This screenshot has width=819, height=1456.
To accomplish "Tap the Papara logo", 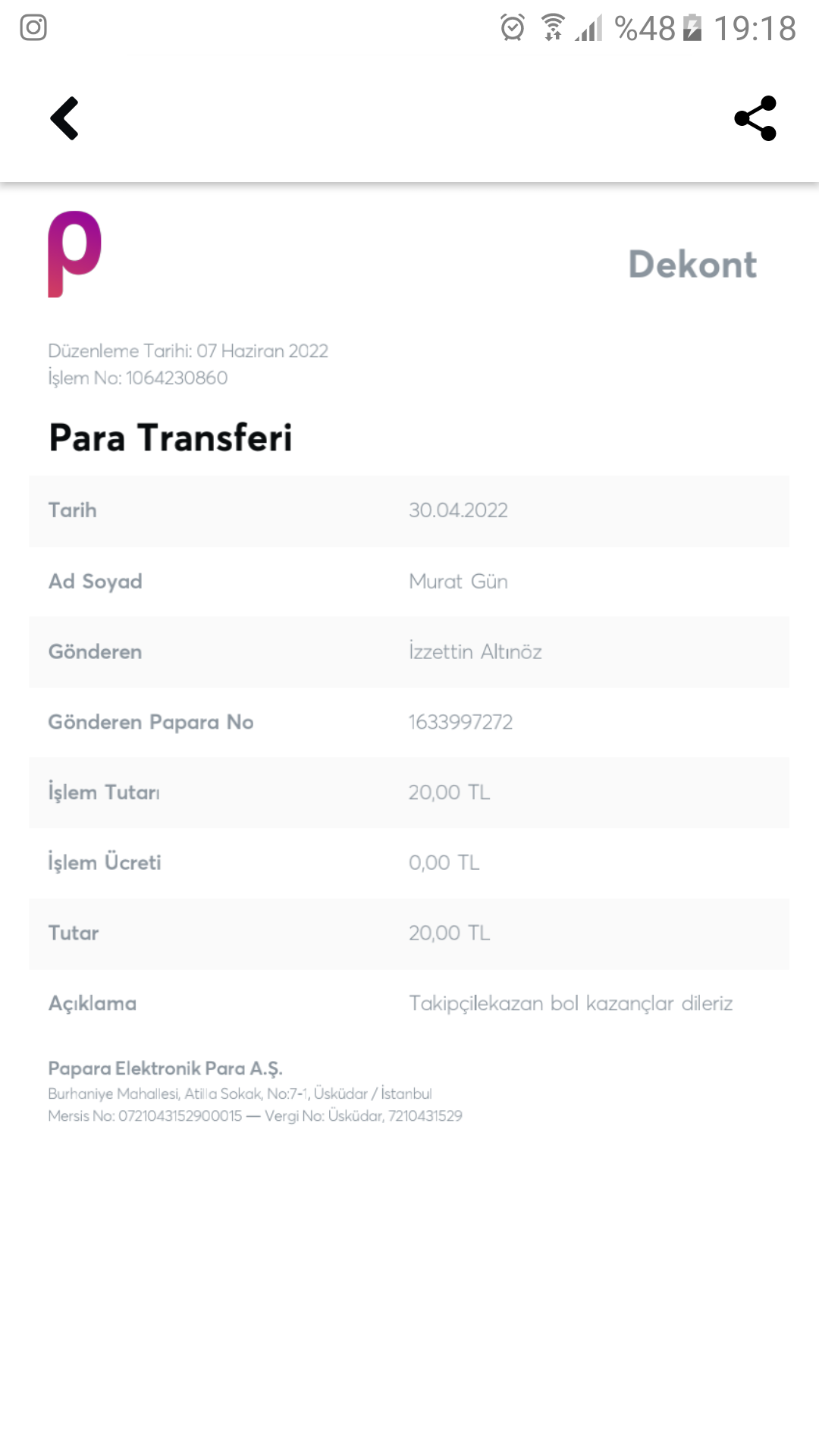I will pos(74,254).
